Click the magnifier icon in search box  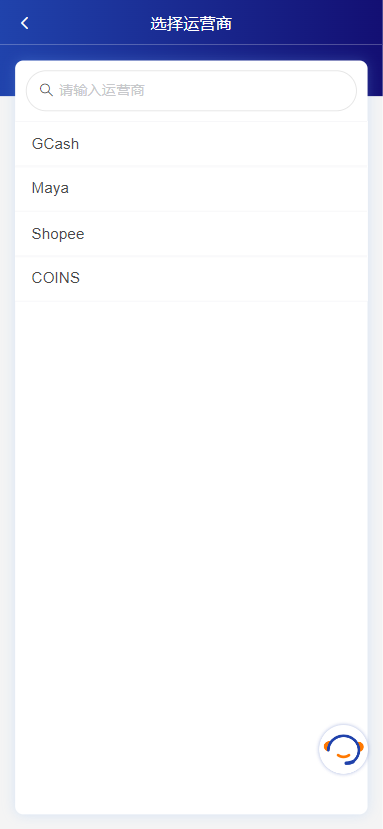46,90
